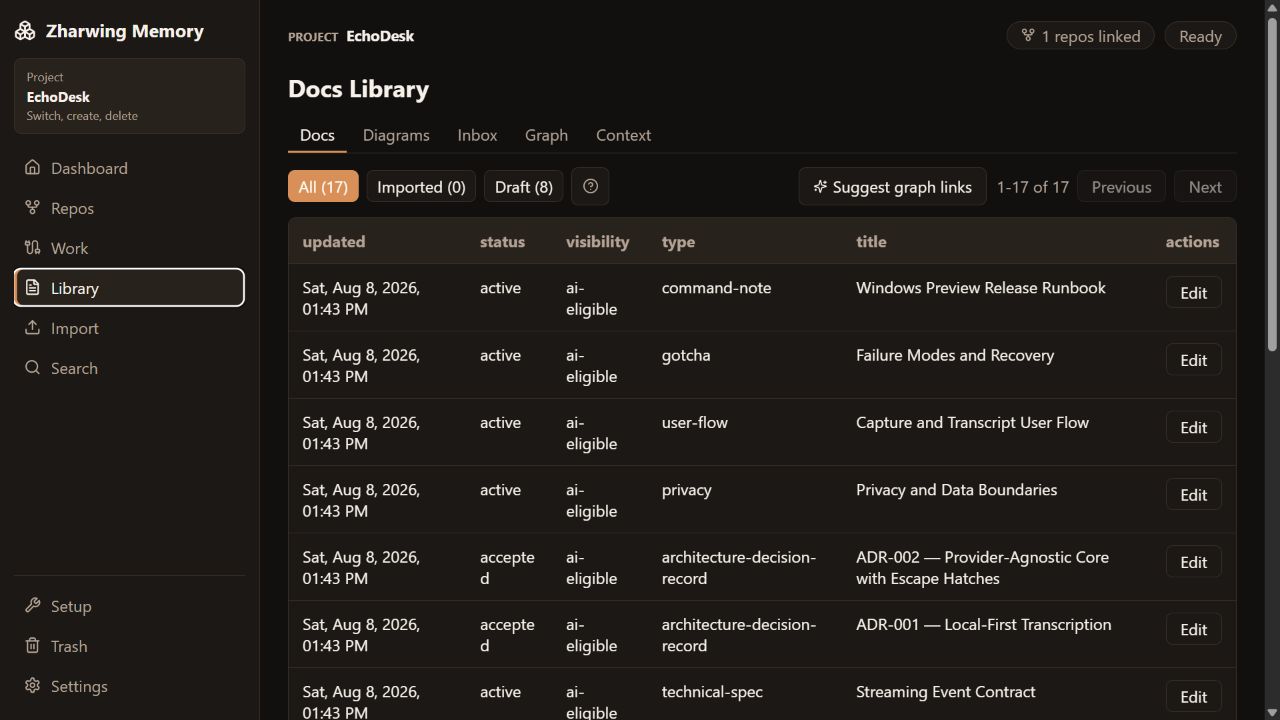The height and width of the screenshot is (720, 1280).
Task: Click the Ready status badge
Action: point(1200,36)
